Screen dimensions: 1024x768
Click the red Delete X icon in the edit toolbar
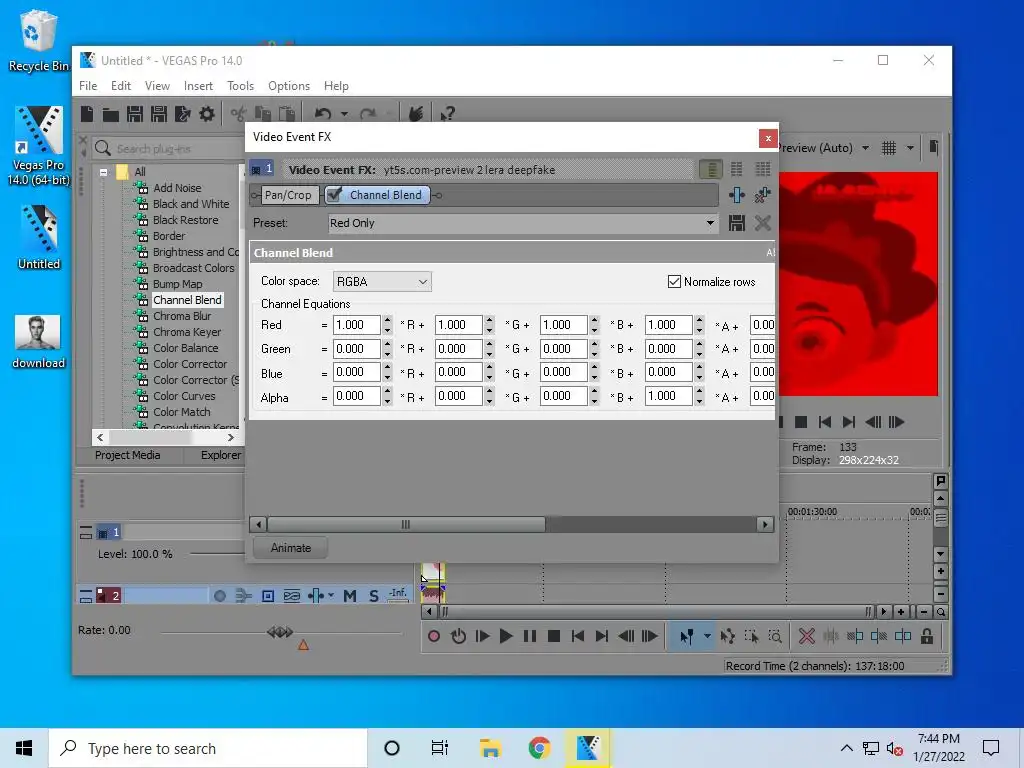[x=807, y=636]
